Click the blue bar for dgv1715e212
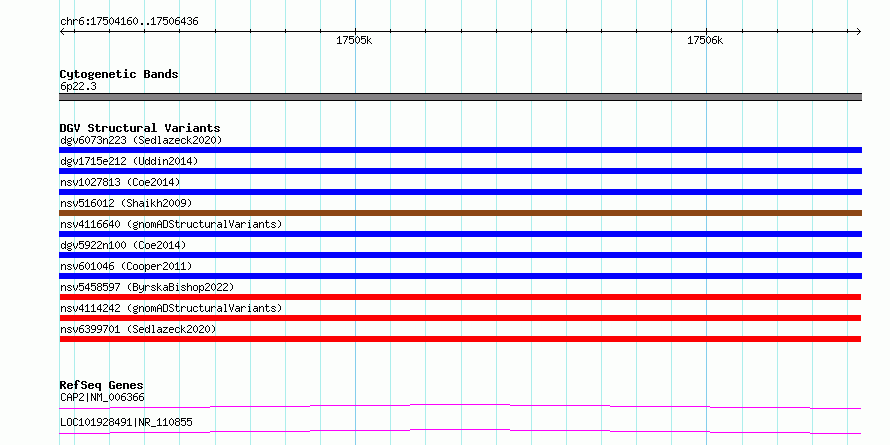The image size is (890, 445). [460, 171]
